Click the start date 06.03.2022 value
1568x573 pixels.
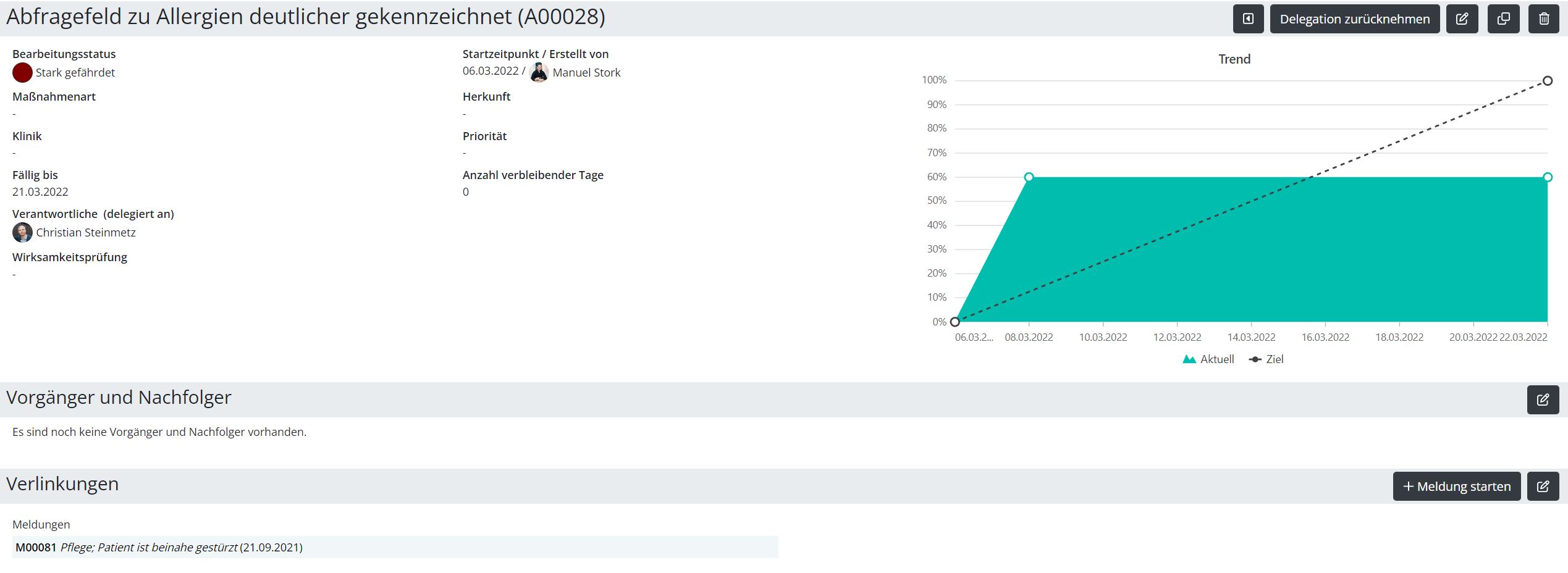[491, 71]
